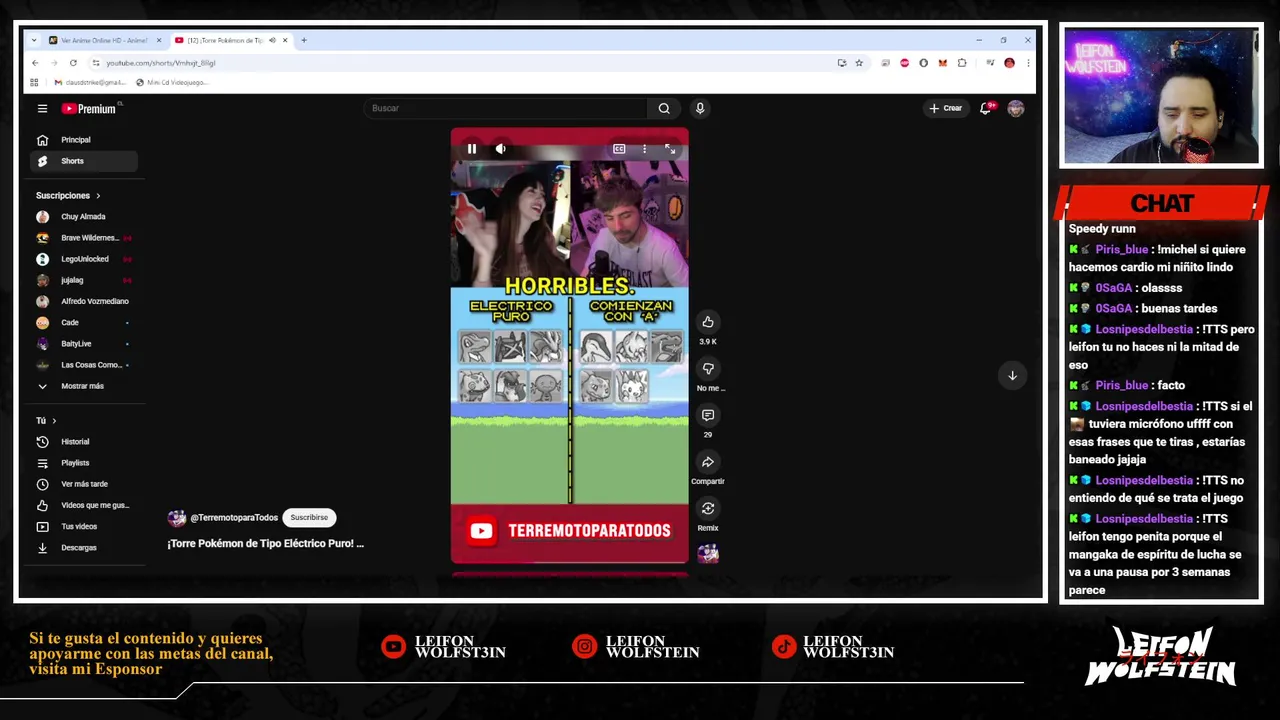Click browser forward arrow

[x=54, y=63]
